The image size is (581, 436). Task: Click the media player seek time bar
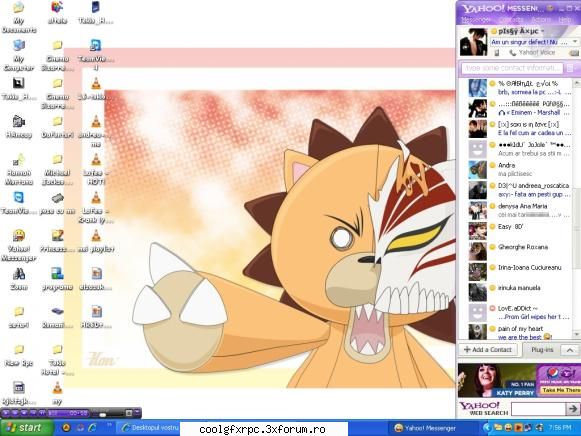(x=69, y=413)
